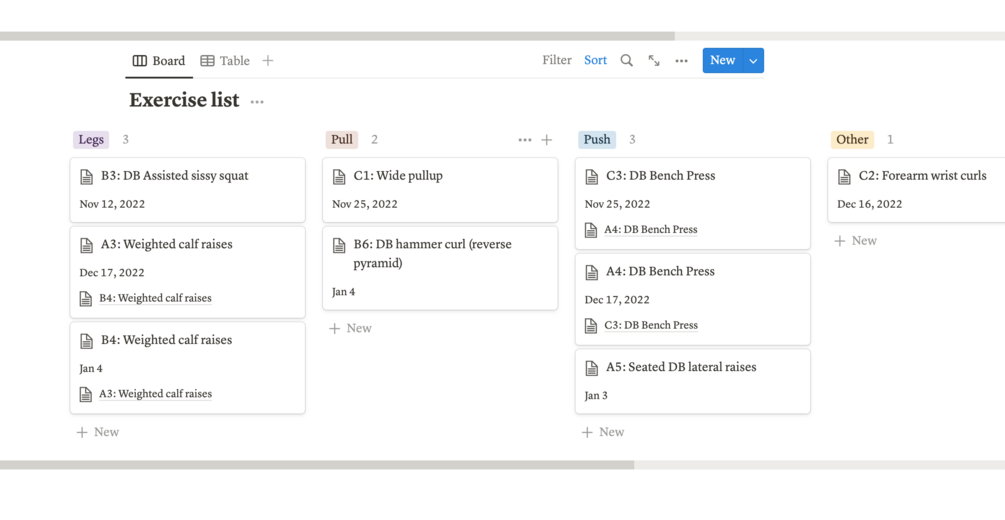Switch to the Board view tab
The height and width of the screenshot is (520, 1005).
point(159,61)
